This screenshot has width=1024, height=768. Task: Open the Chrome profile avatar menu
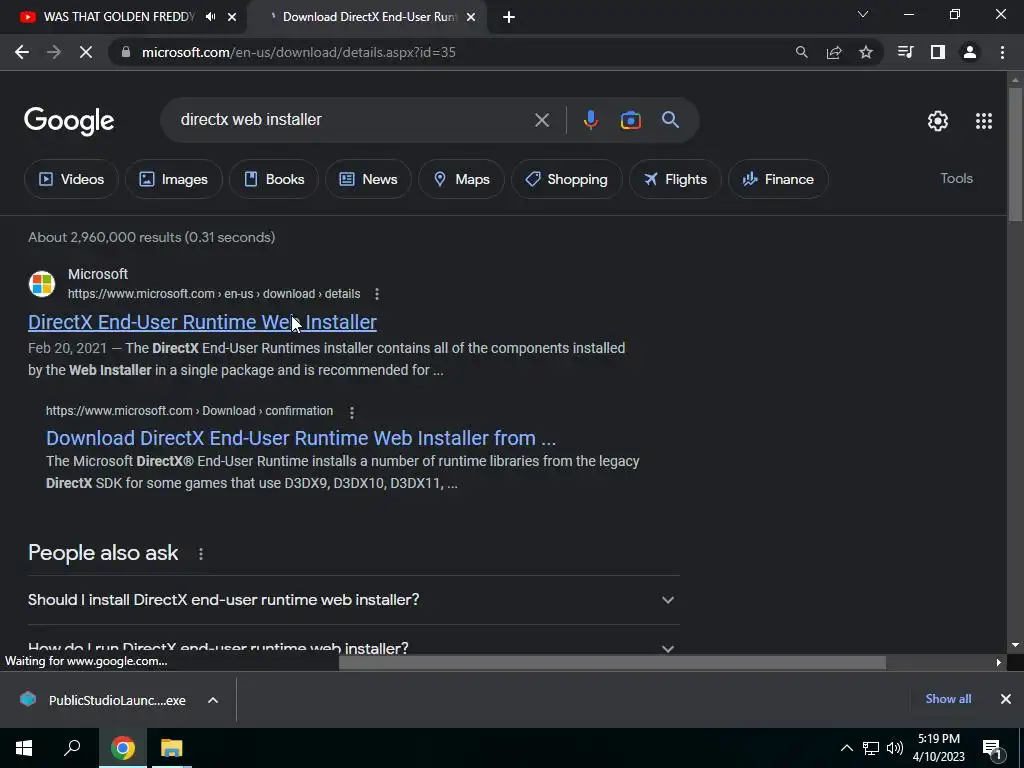coord(970,52)
